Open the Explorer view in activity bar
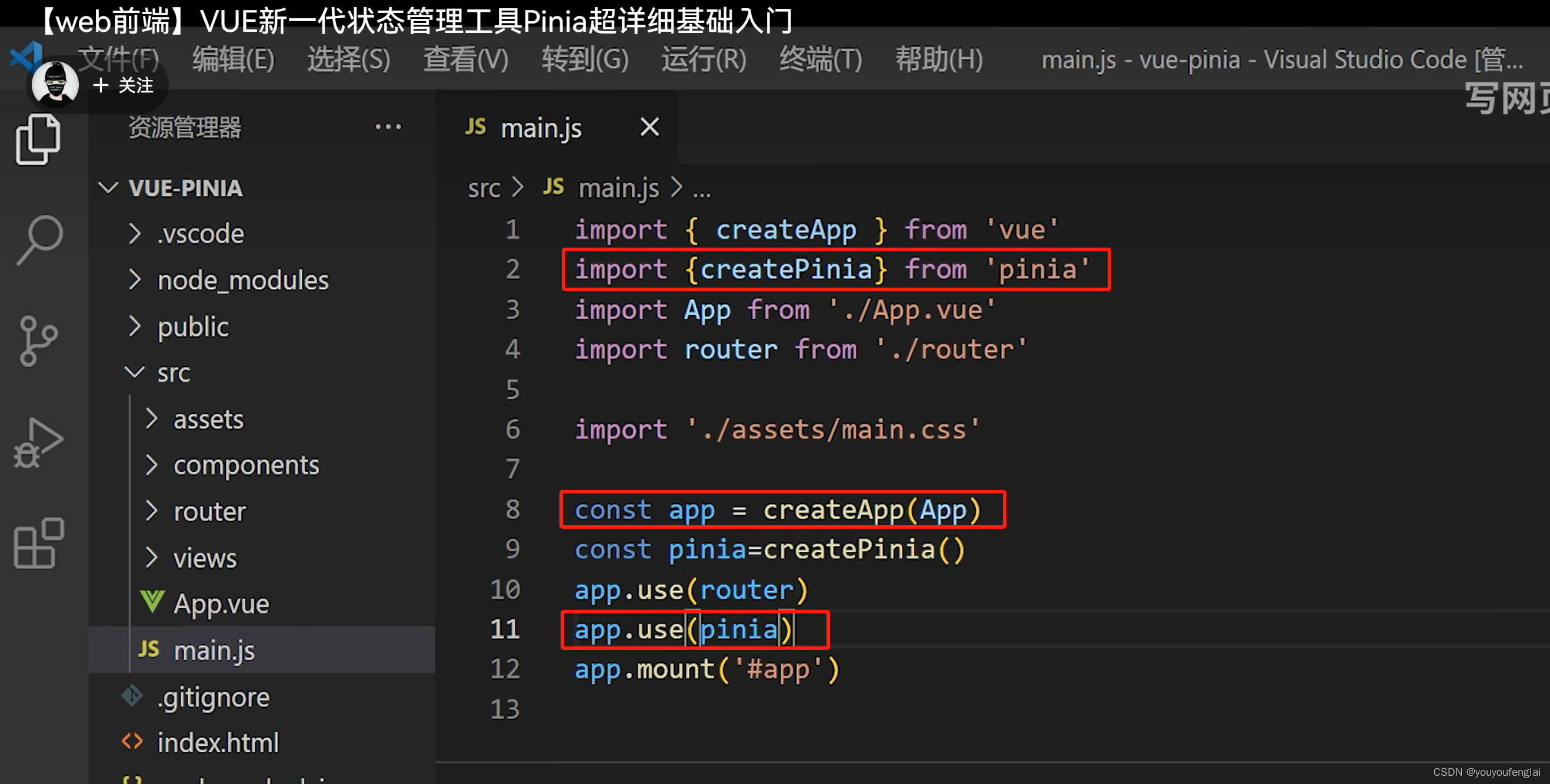The height and width of the screenshot is (784, 1550). [x=38, y=139]
